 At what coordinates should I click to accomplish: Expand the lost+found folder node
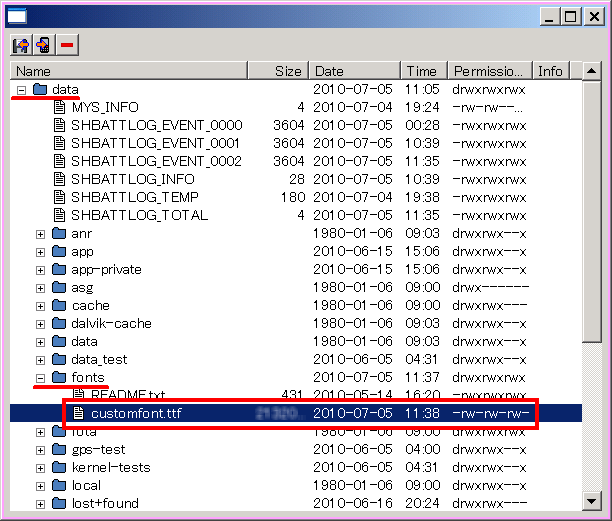tap(40, 503)
